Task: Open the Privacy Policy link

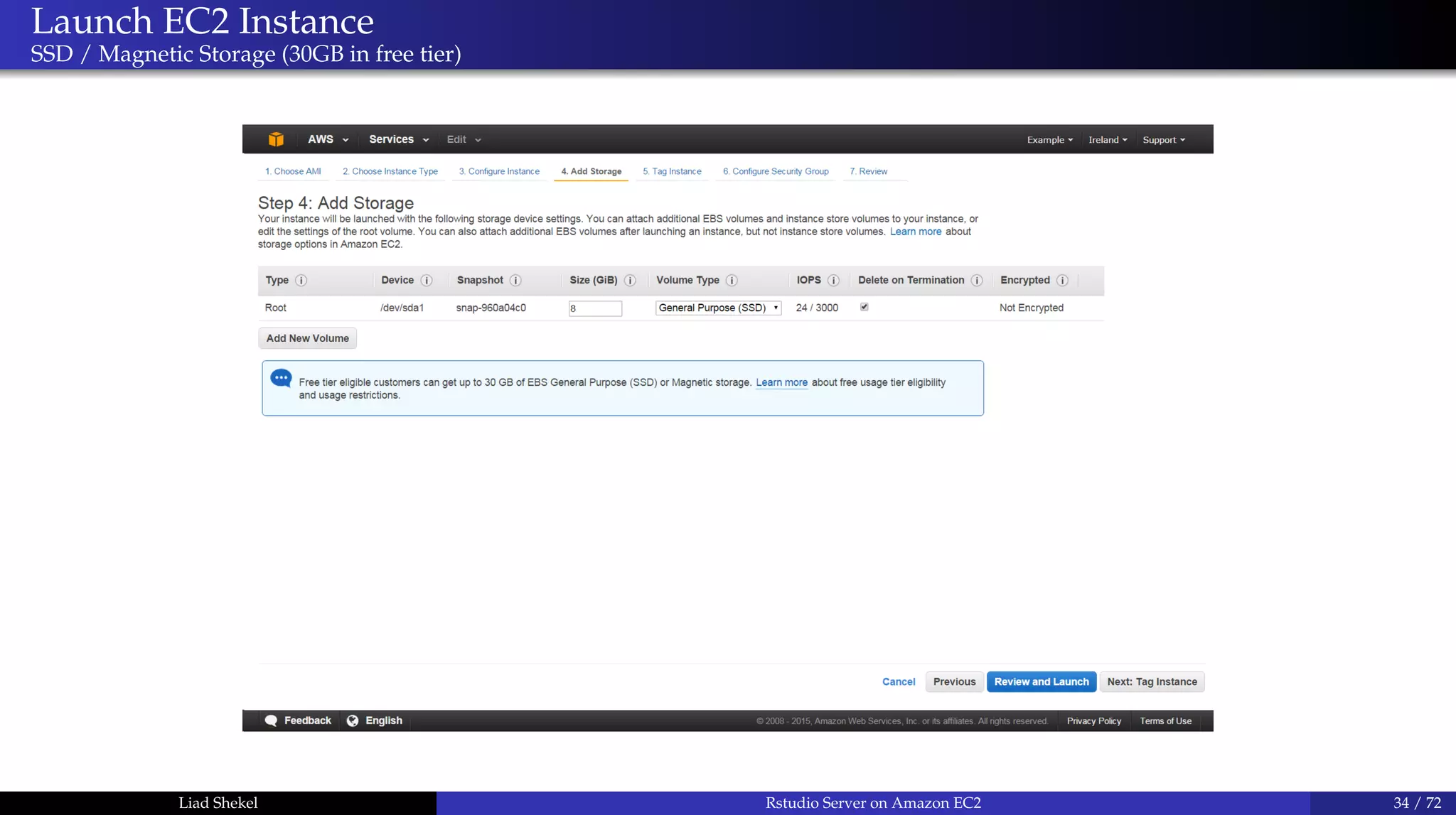Action: point(1093,720)
